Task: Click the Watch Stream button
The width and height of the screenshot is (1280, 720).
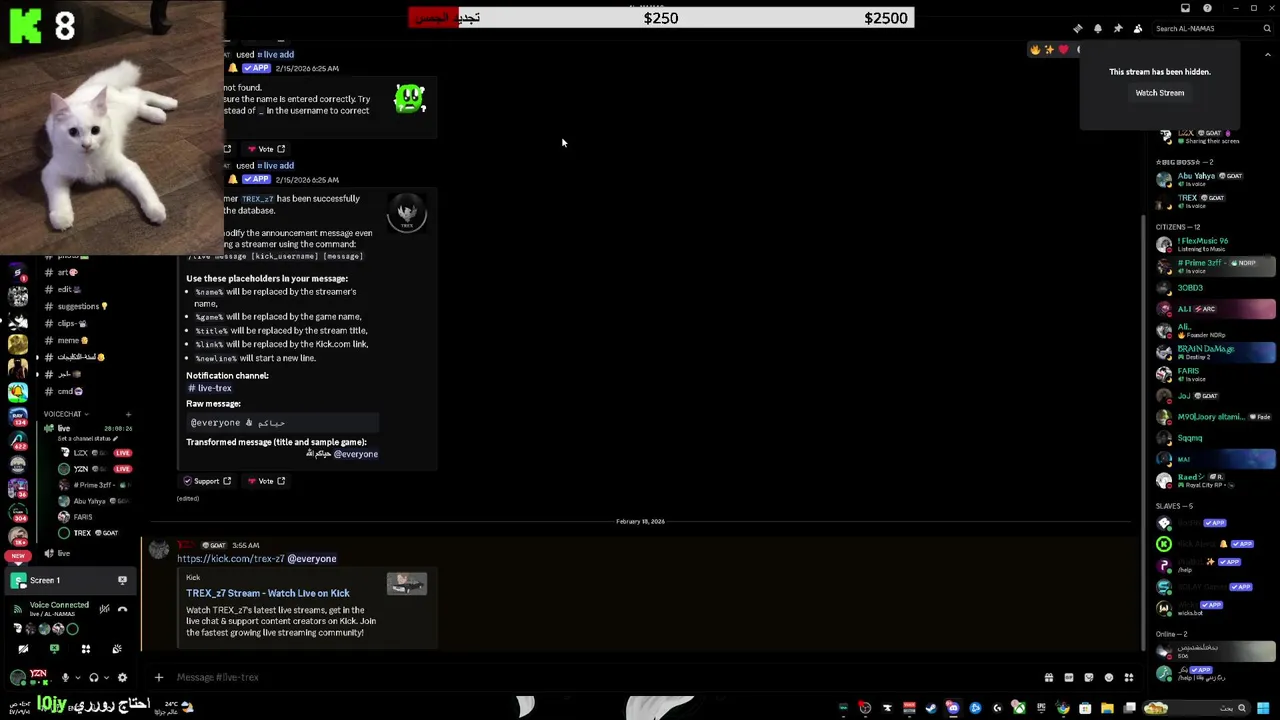Action: [1159, 93]
